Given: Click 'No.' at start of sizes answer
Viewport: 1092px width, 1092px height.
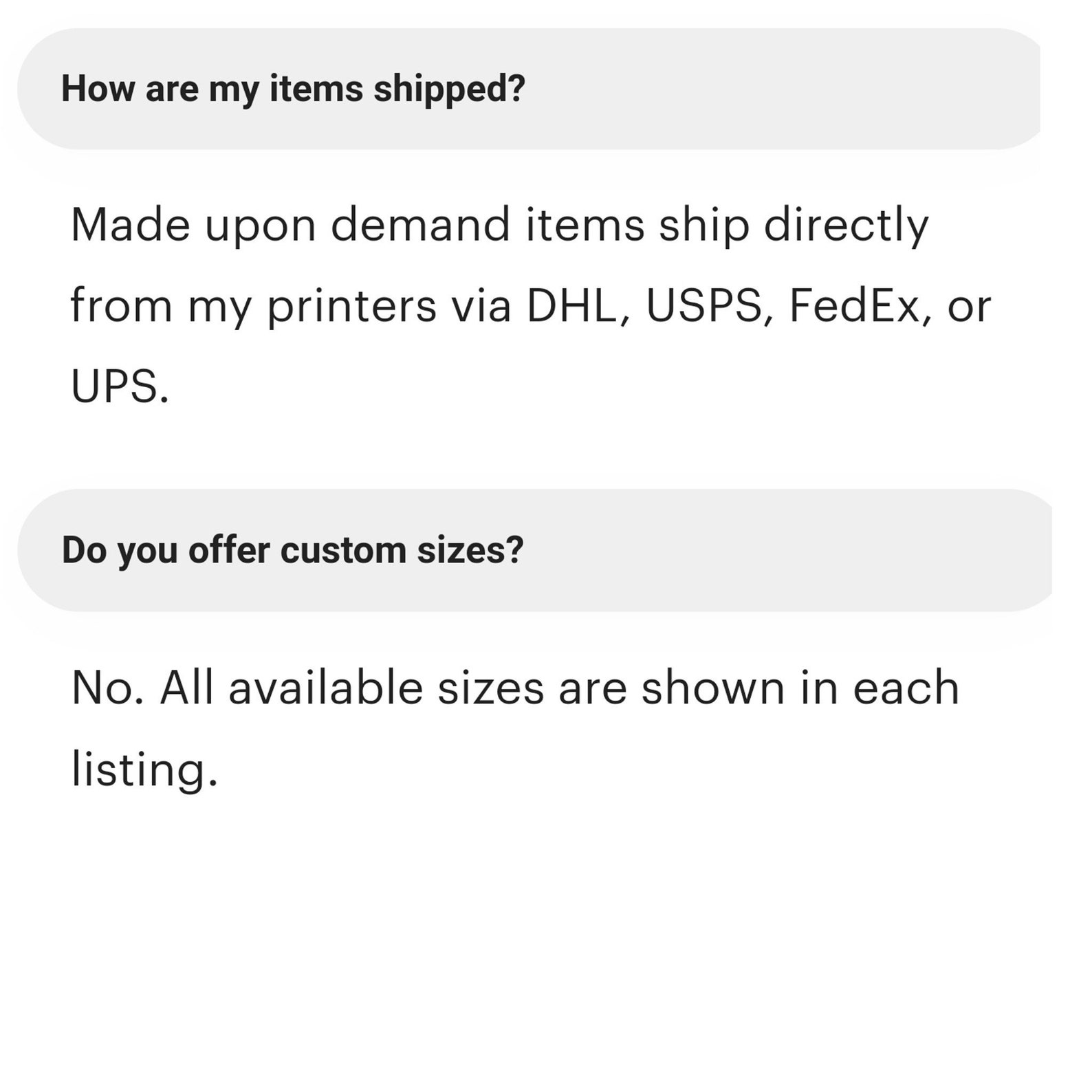Looking at the screenshot, I should click(108, 688).
